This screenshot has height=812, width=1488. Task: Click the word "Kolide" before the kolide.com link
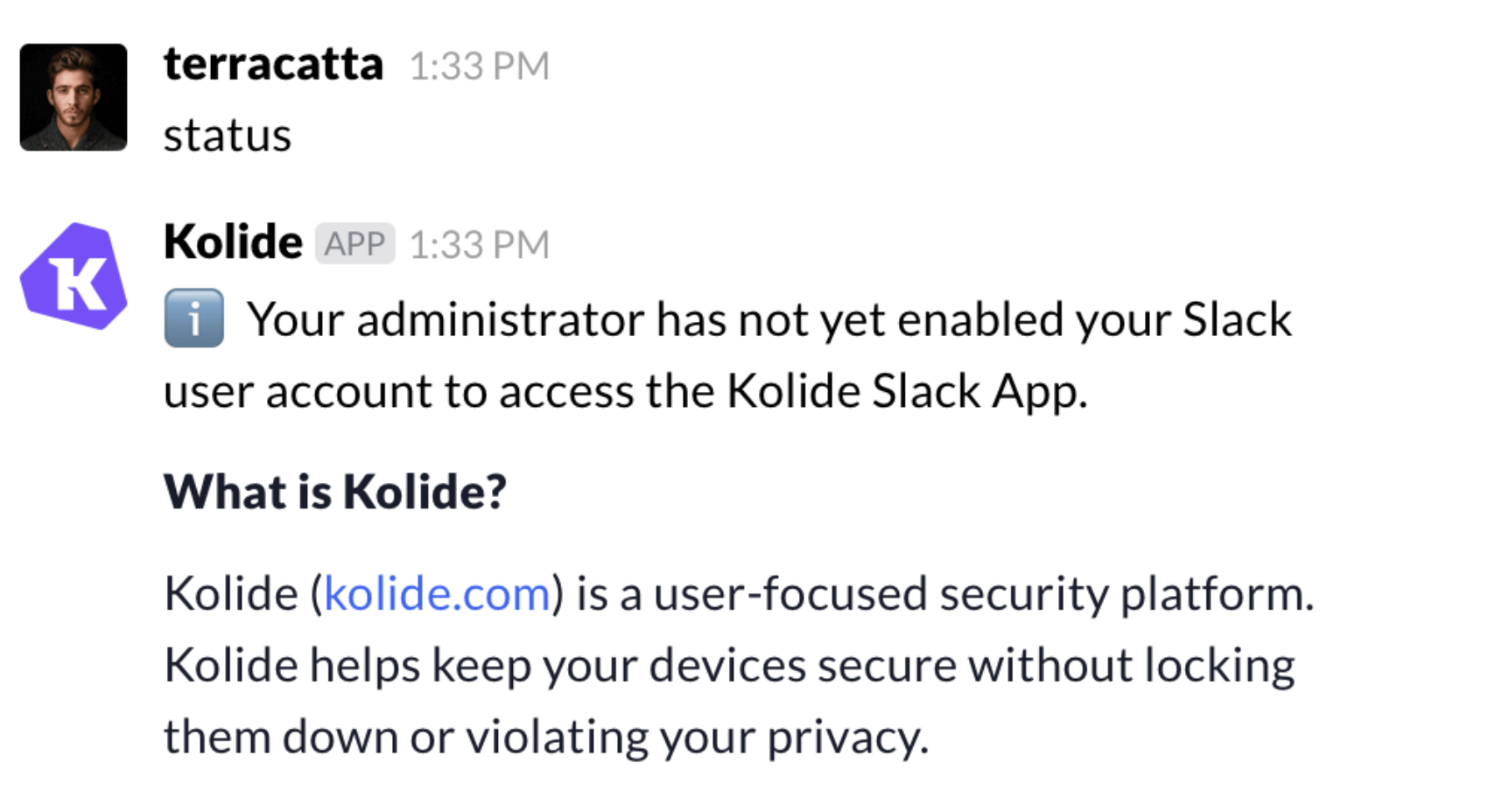(x=231, y=594)
